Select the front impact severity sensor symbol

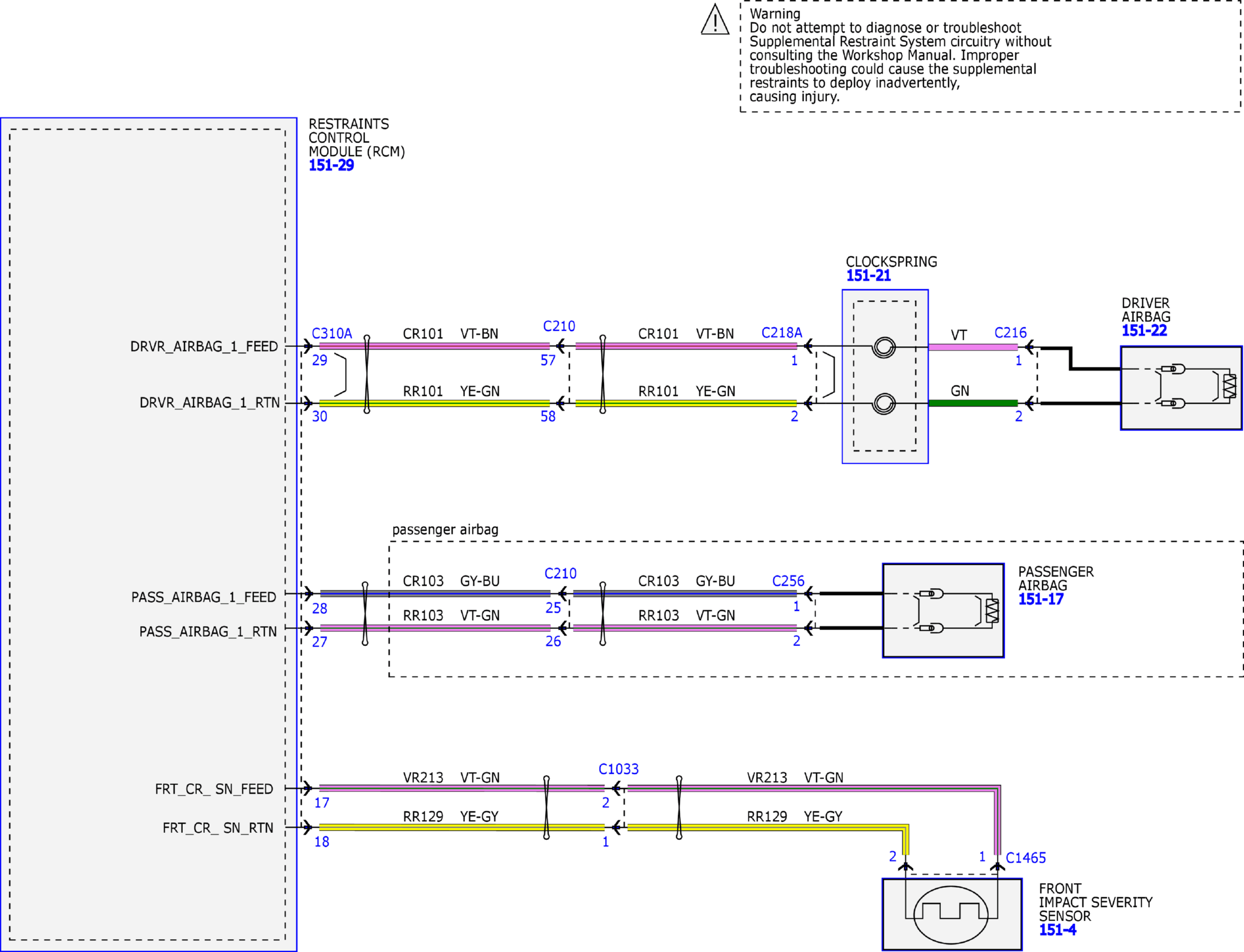click(951, 915)
